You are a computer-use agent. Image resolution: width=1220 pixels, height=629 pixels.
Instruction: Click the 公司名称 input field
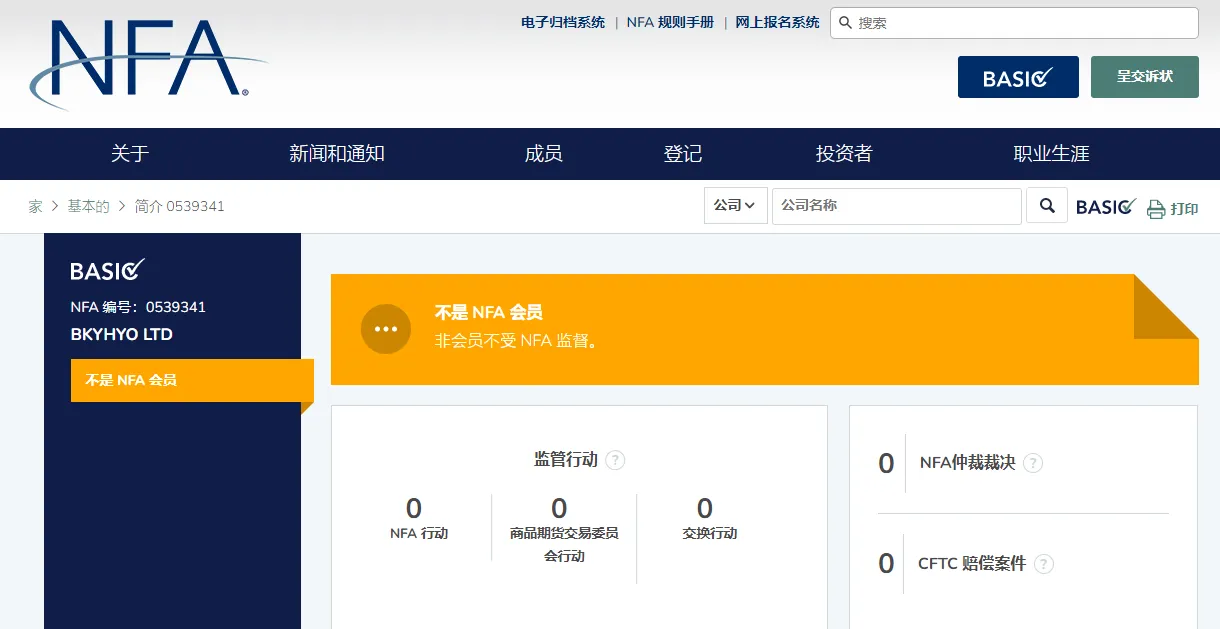tap(897, 205)
